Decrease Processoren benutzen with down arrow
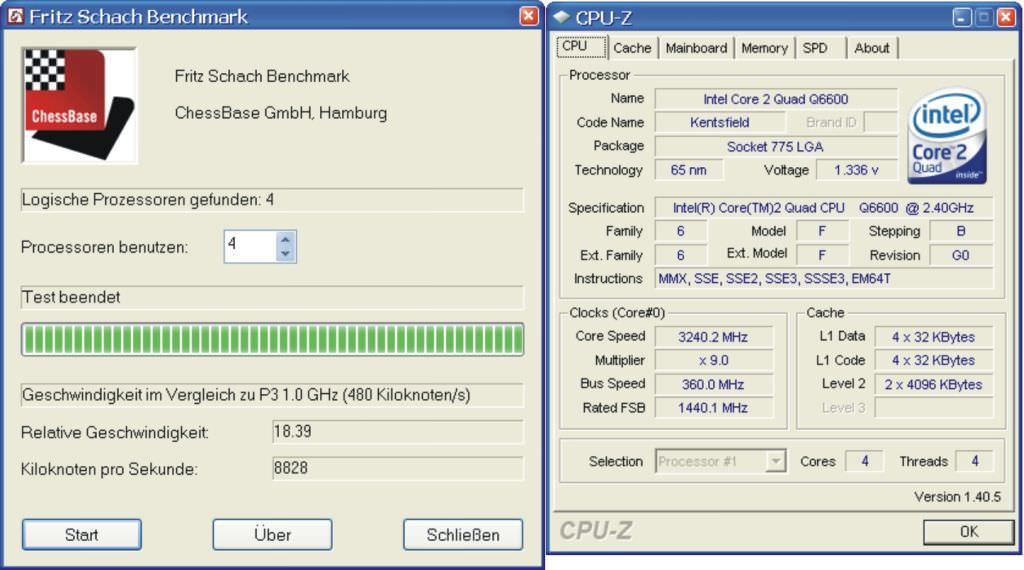Image resolution: width=1024 pixels, height=570 pixels. pos(285,254)
